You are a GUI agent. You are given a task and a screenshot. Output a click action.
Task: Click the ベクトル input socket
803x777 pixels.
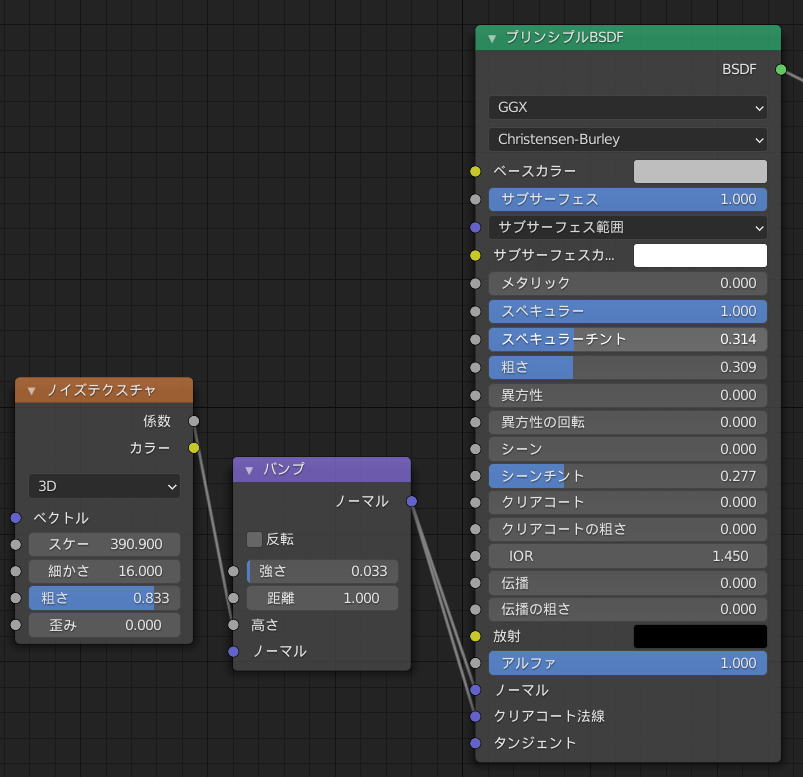(16, 518)
